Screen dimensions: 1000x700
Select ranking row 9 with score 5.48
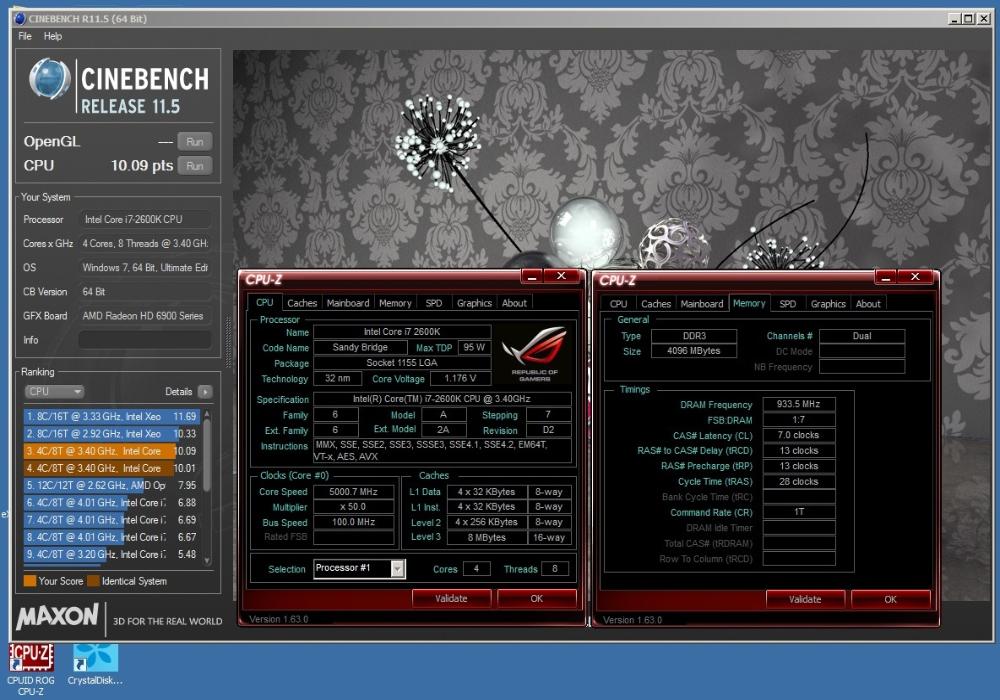click(x=112, y=554)
